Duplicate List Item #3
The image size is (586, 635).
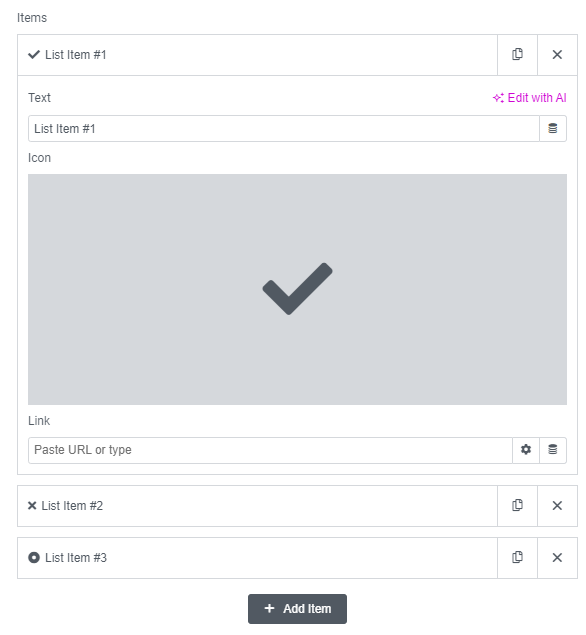pos(517,558)
